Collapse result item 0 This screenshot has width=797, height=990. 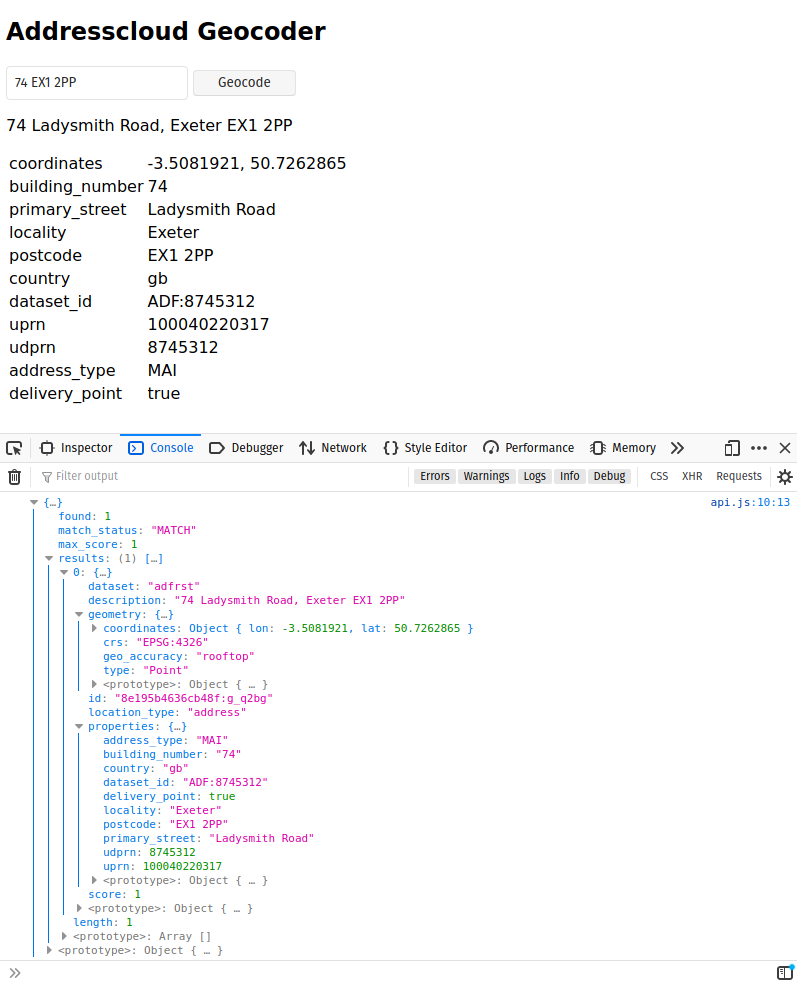[64, 573]
